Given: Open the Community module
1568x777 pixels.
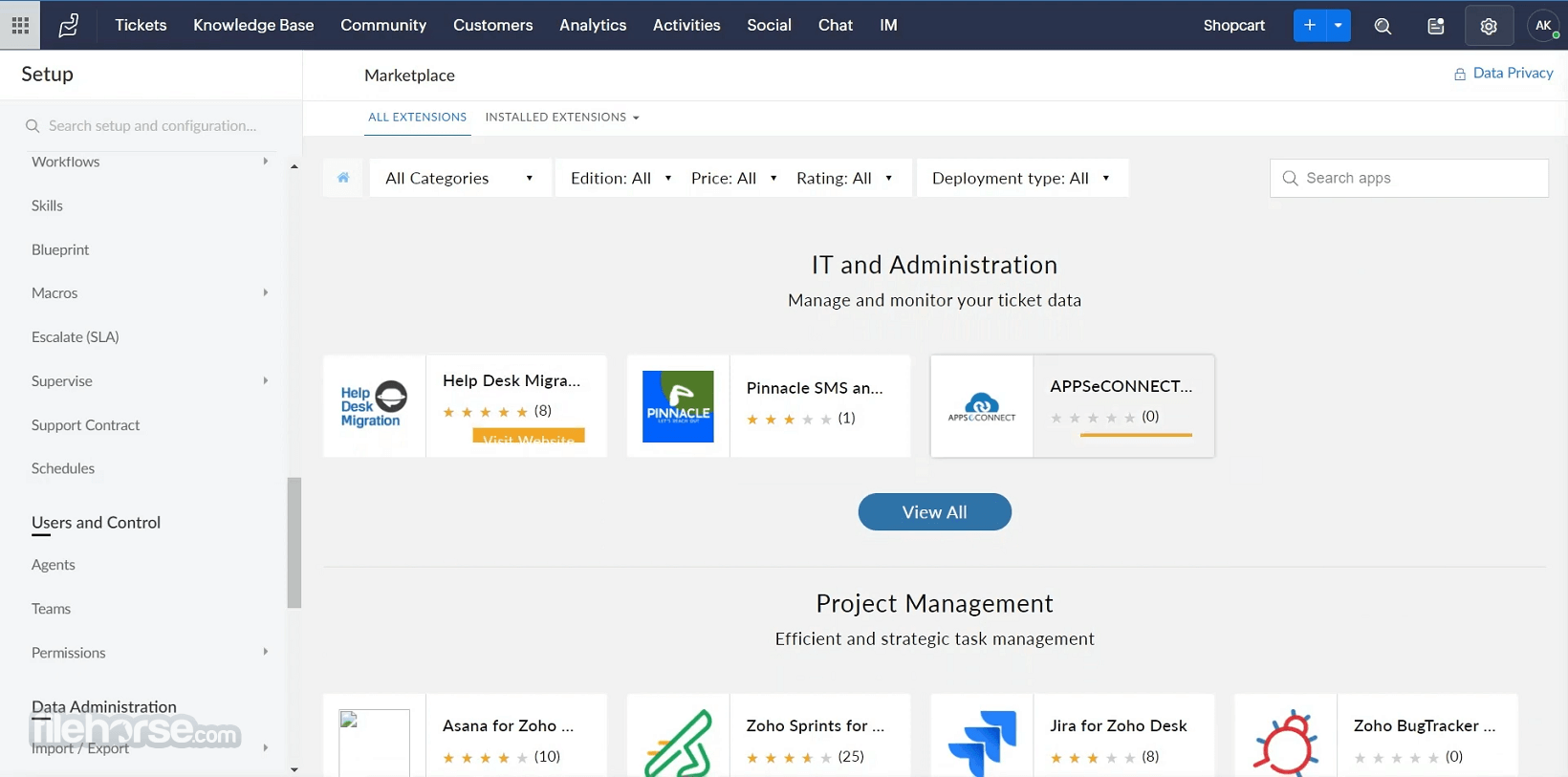Looking at the screenshot, I should click(383, 26).
